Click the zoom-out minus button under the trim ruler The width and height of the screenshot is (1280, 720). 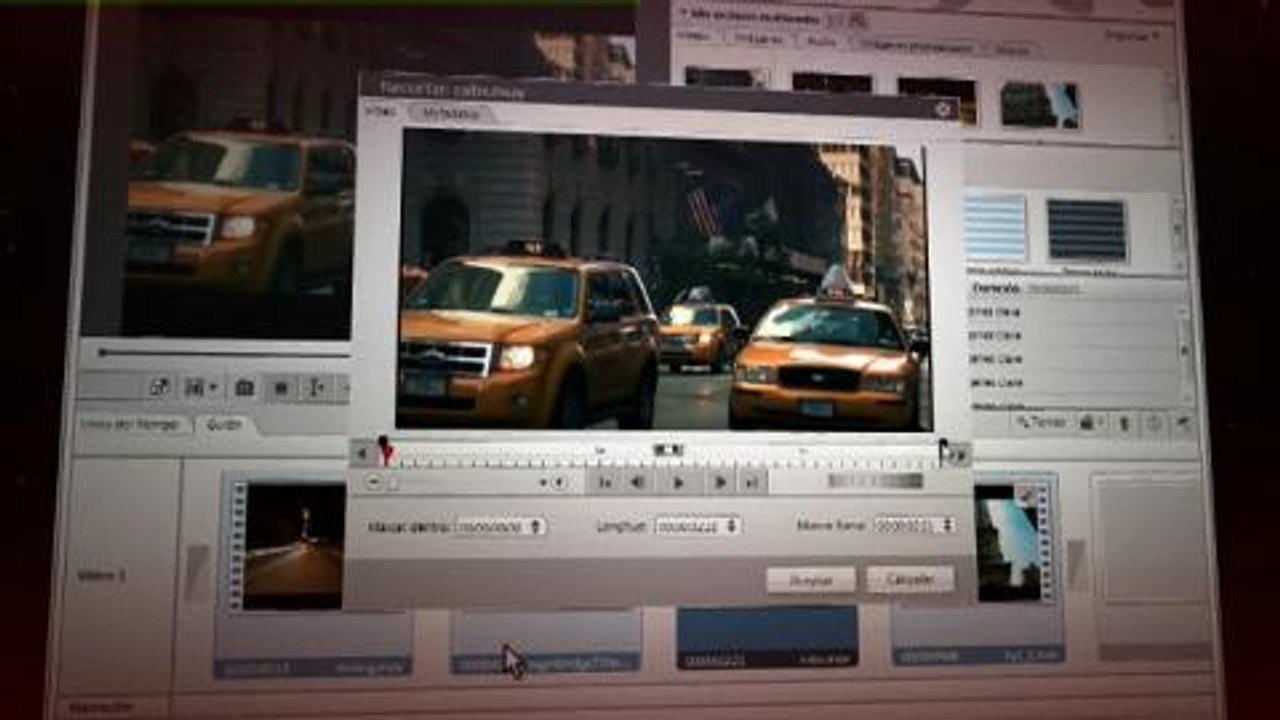[373, 482]
